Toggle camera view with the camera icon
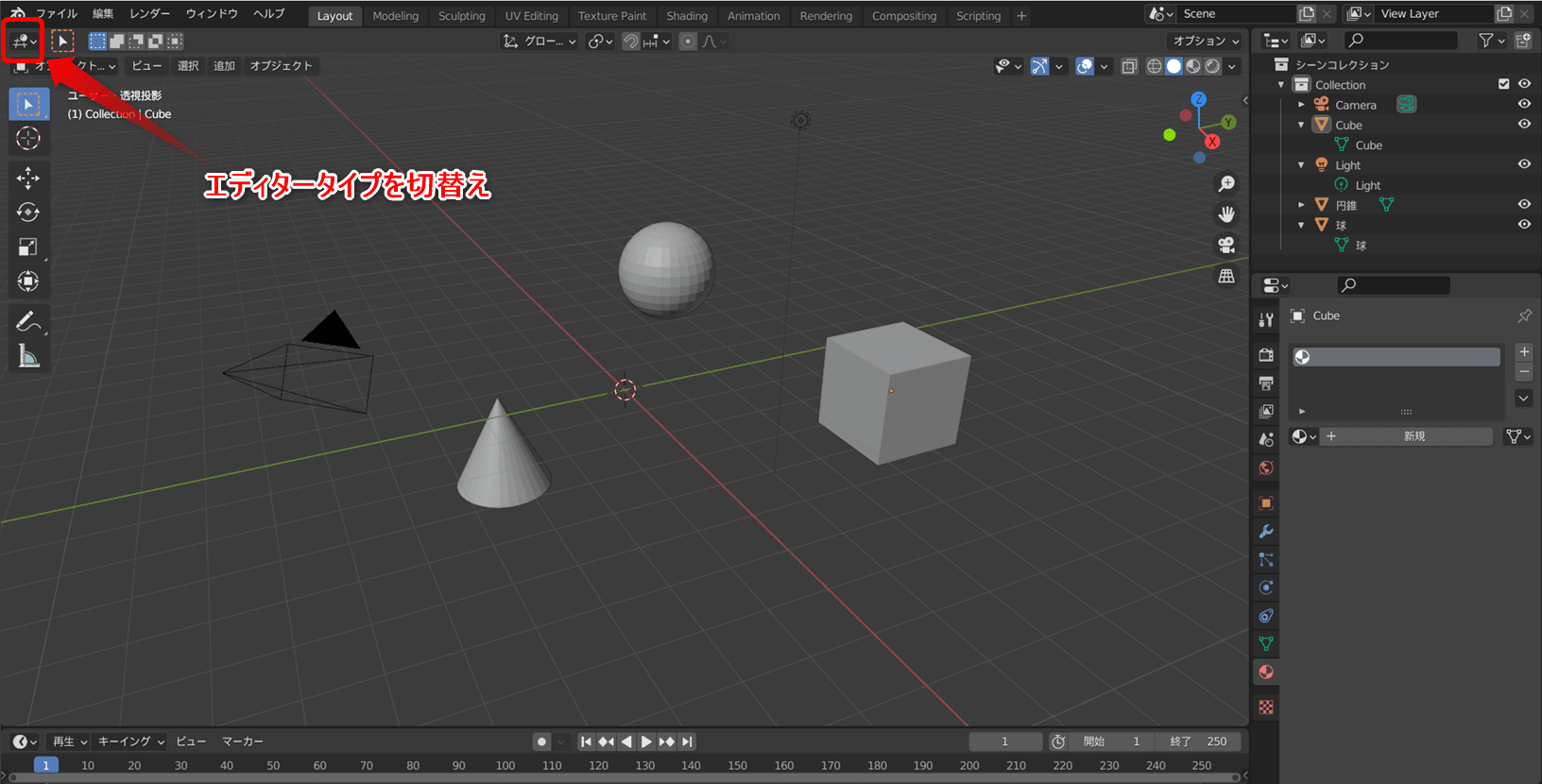The width and height of the screenshot is (1542, 784). point(1226,246)
